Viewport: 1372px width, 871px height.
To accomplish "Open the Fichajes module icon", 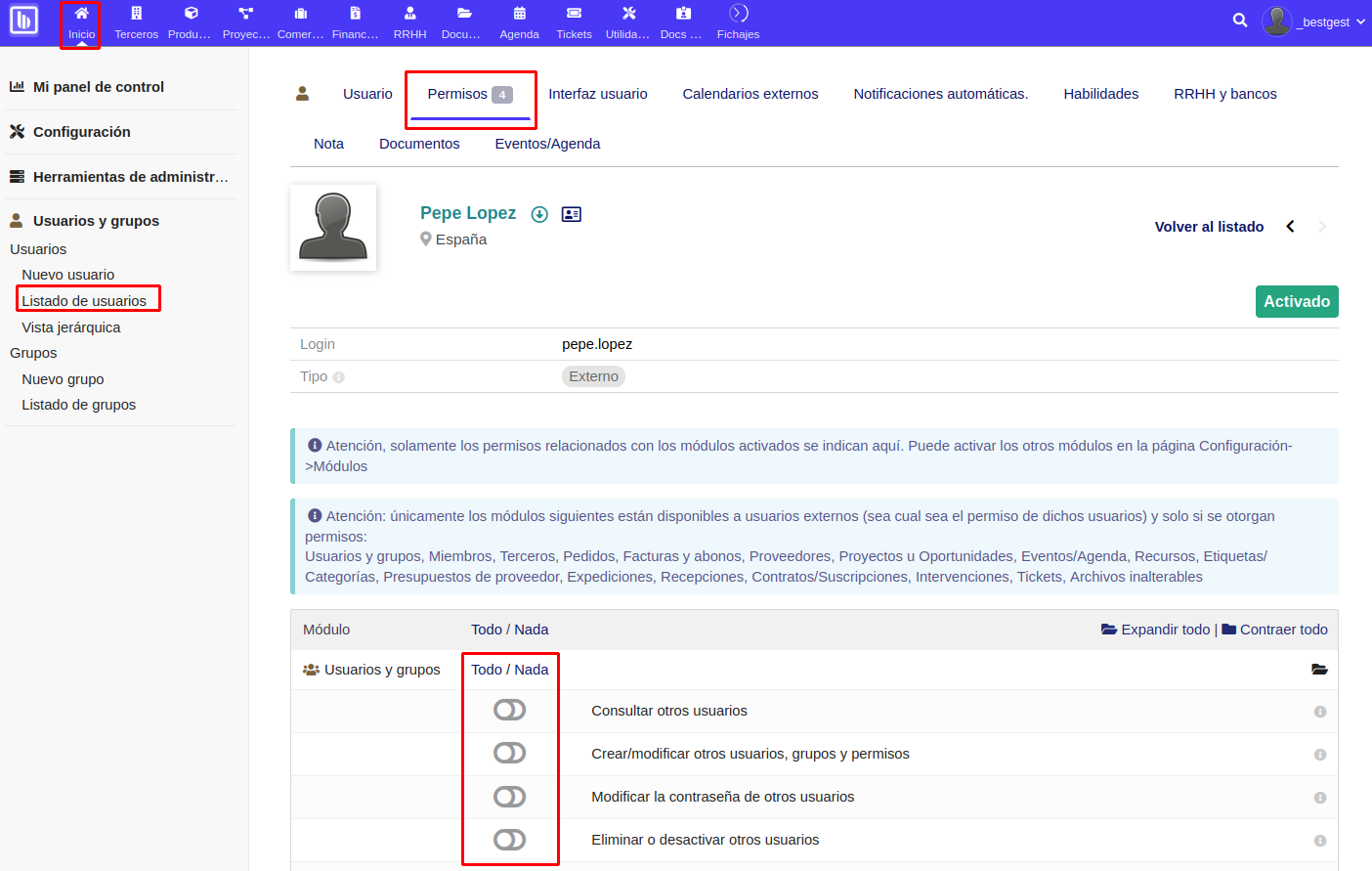I will (x=738, y=22).
